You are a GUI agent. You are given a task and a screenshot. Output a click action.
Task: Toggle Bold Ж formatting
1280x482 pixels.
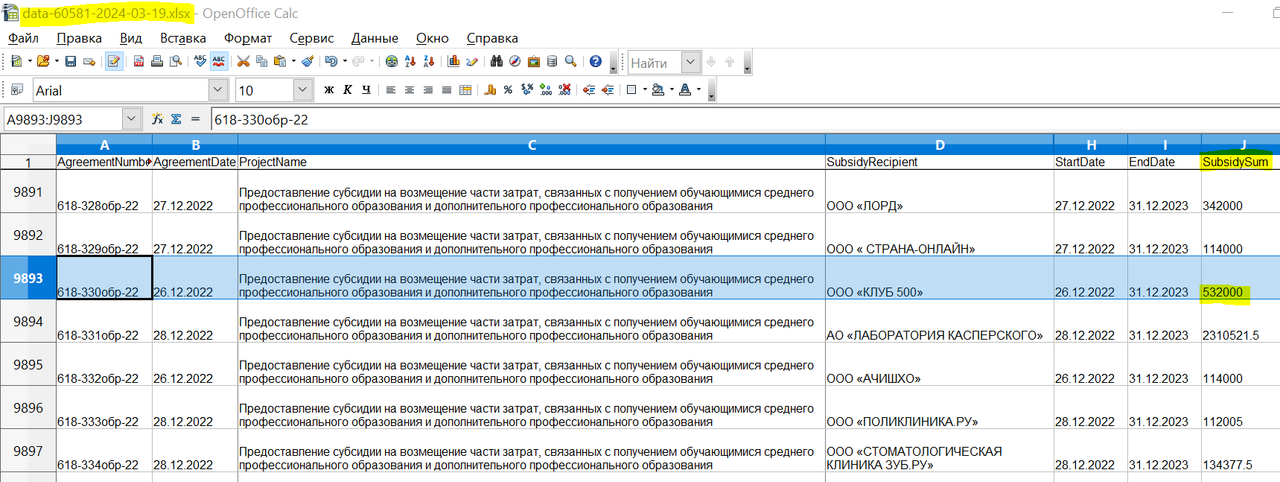[329, 90]
